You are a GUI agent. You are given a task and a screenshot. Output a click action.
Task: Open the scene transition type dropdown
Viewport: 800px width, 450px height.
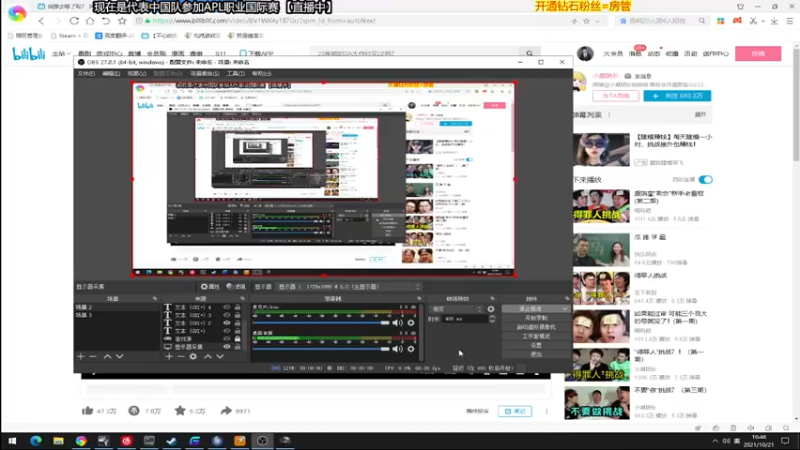pos(456,309)
